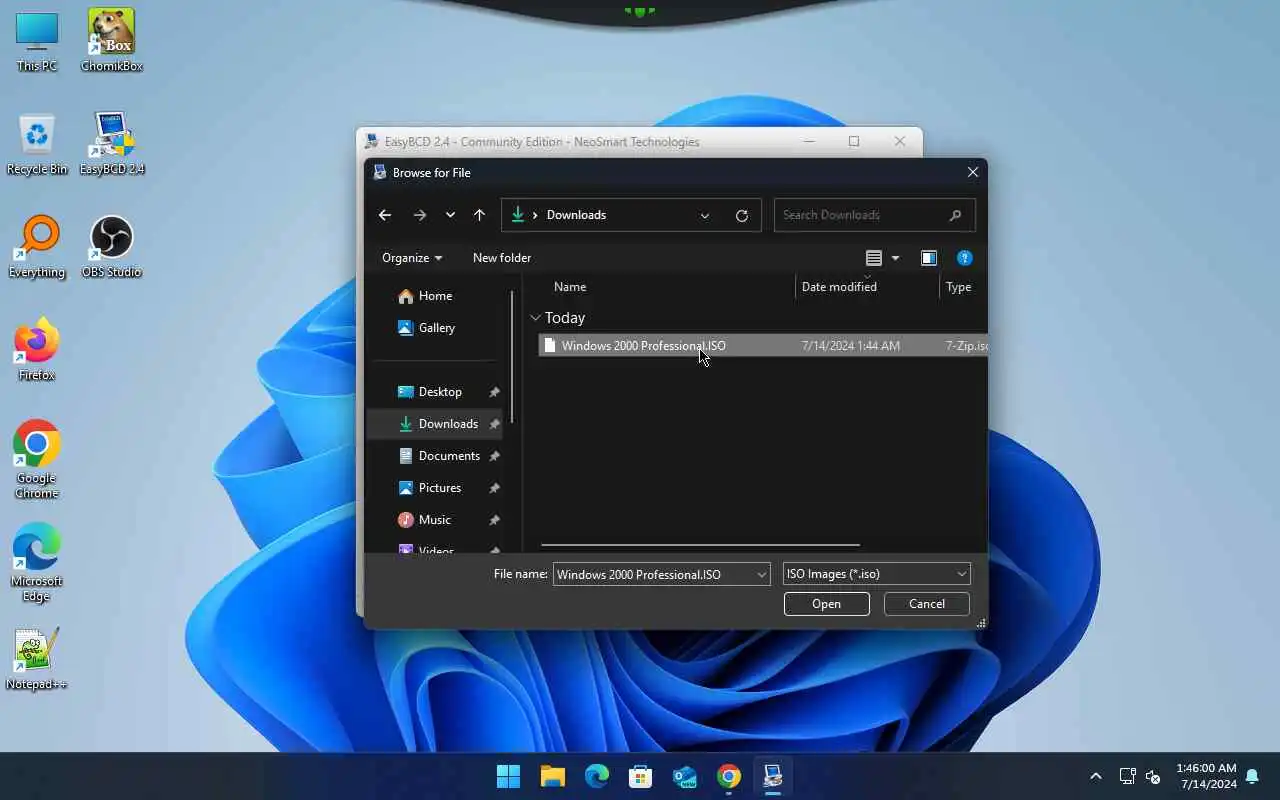Refresh the Downloads folder view

pos(741,215)
